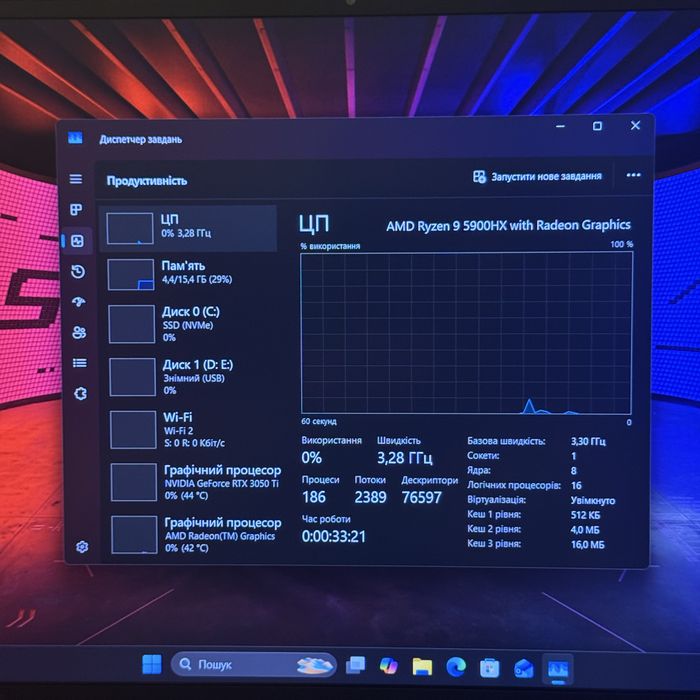This screenshot has width=700, height=700.
Task: Open Outlook mail from the taskbar
Action: pyautogui.click(x=523, y=669)
